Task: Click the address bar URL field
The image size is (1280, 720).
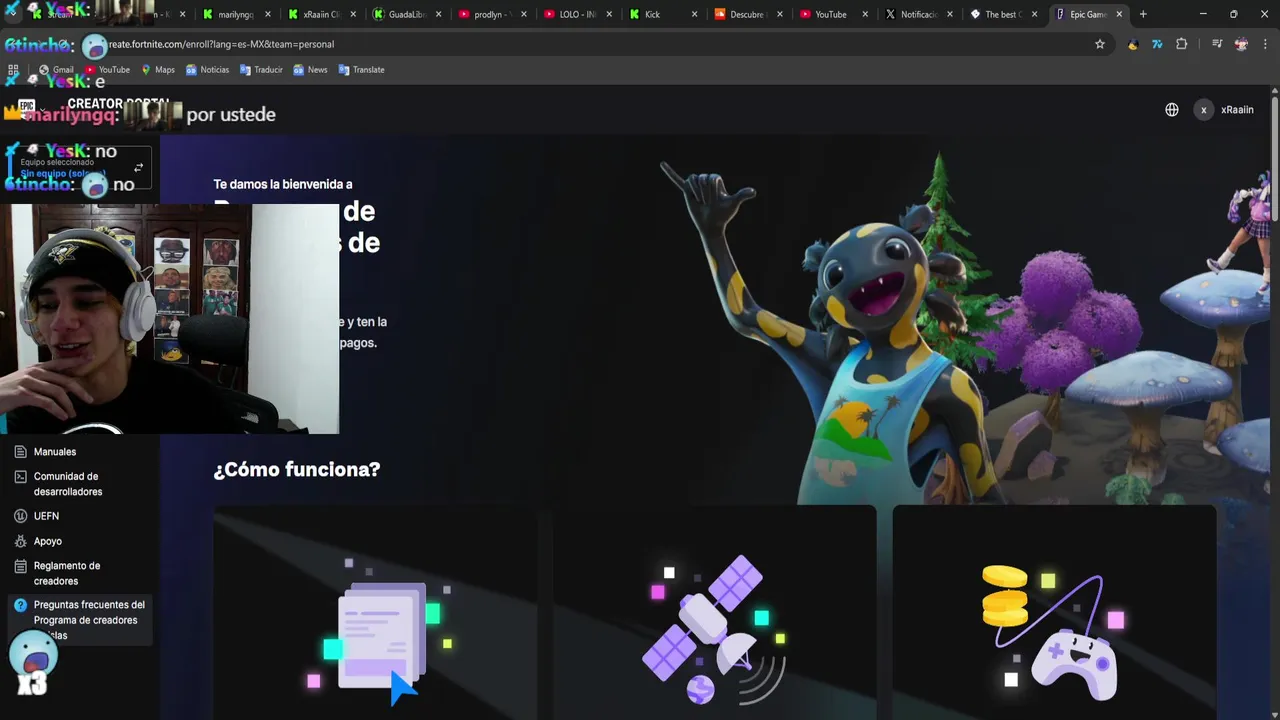Action: 580,44
